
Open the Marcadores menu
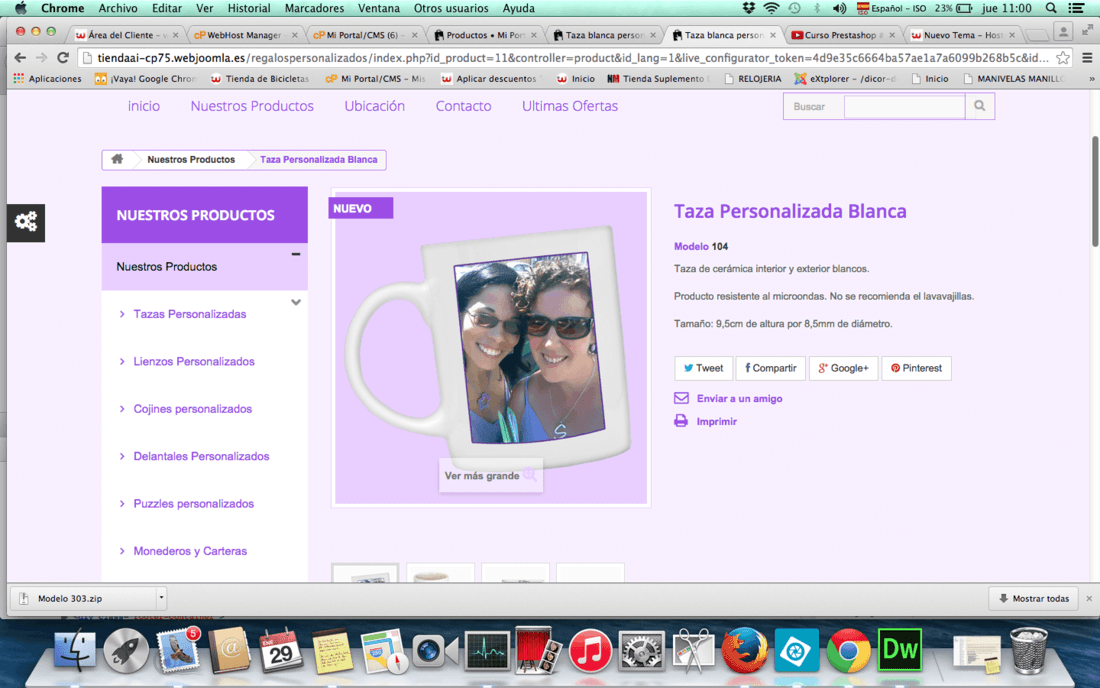click(x=314, y=8)
